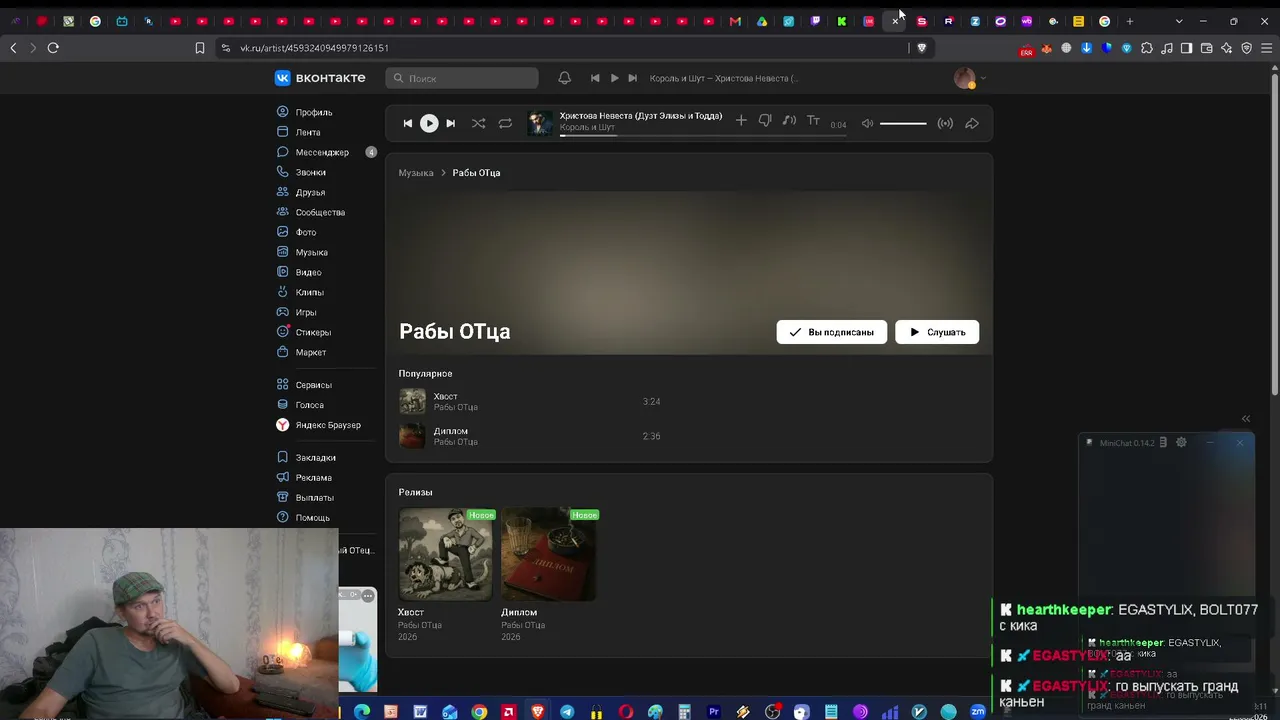Share the current track

tap(972, 123)
